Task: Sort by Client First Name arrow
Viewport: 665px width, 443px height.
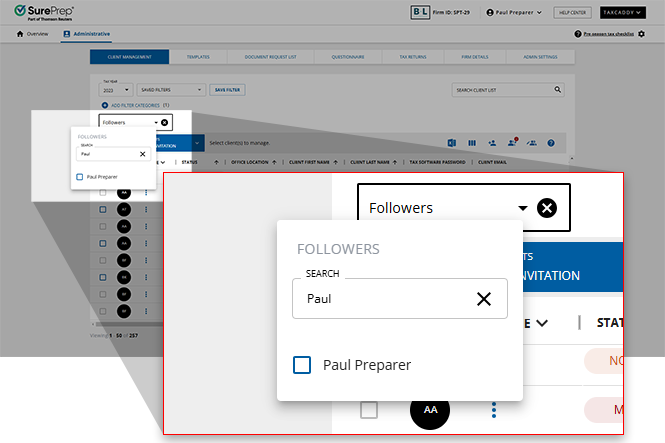Action: 335,162
